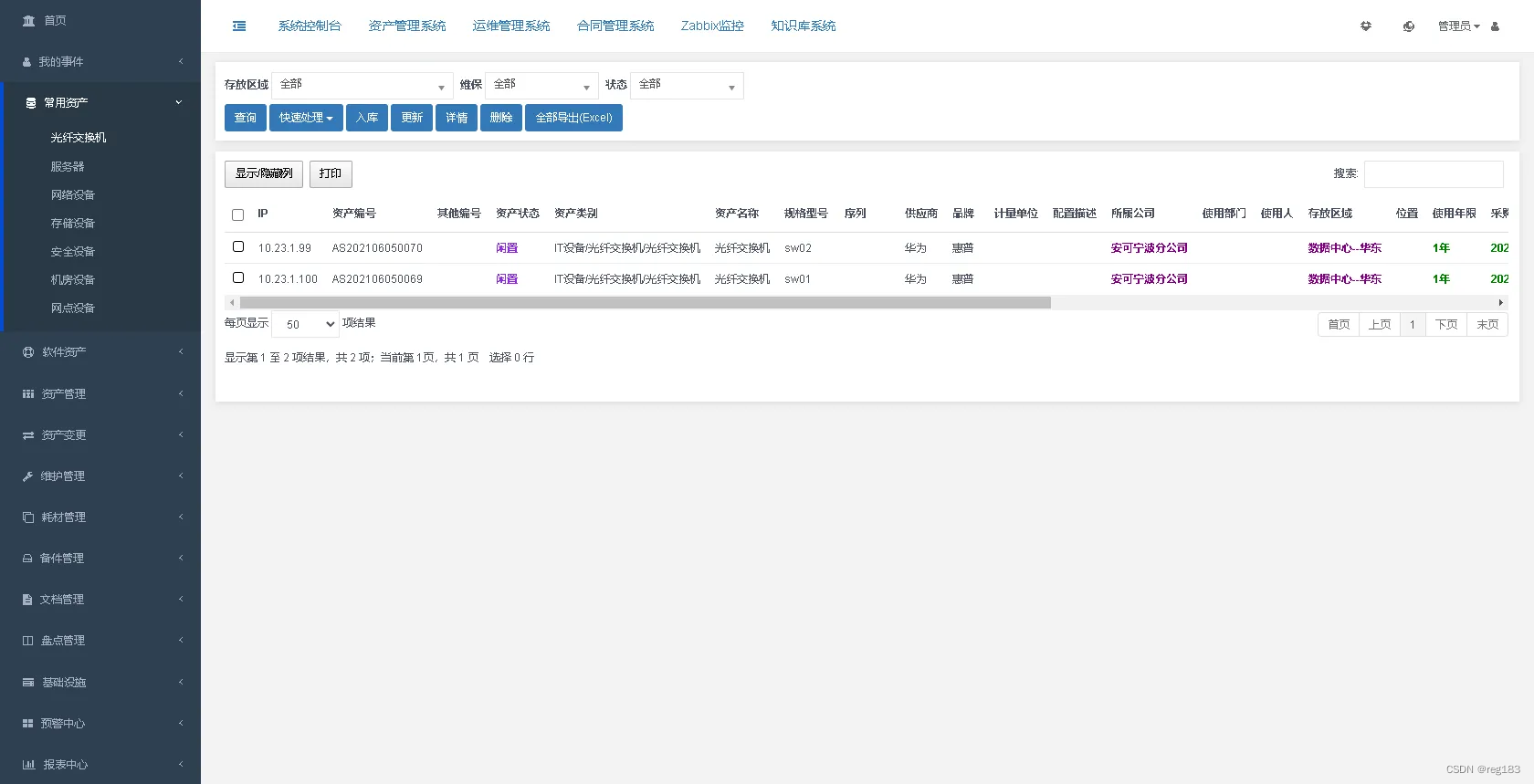Viewport: 1534px width, 784px height.
Task: Click the globe icon in top right header
Action: (x=1409, y=26)
